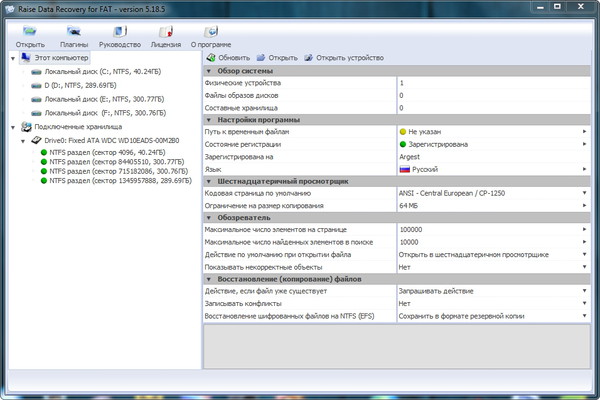600x400 pixels.
Task: Open the Плагины toolbar icon
Action: 73,31
